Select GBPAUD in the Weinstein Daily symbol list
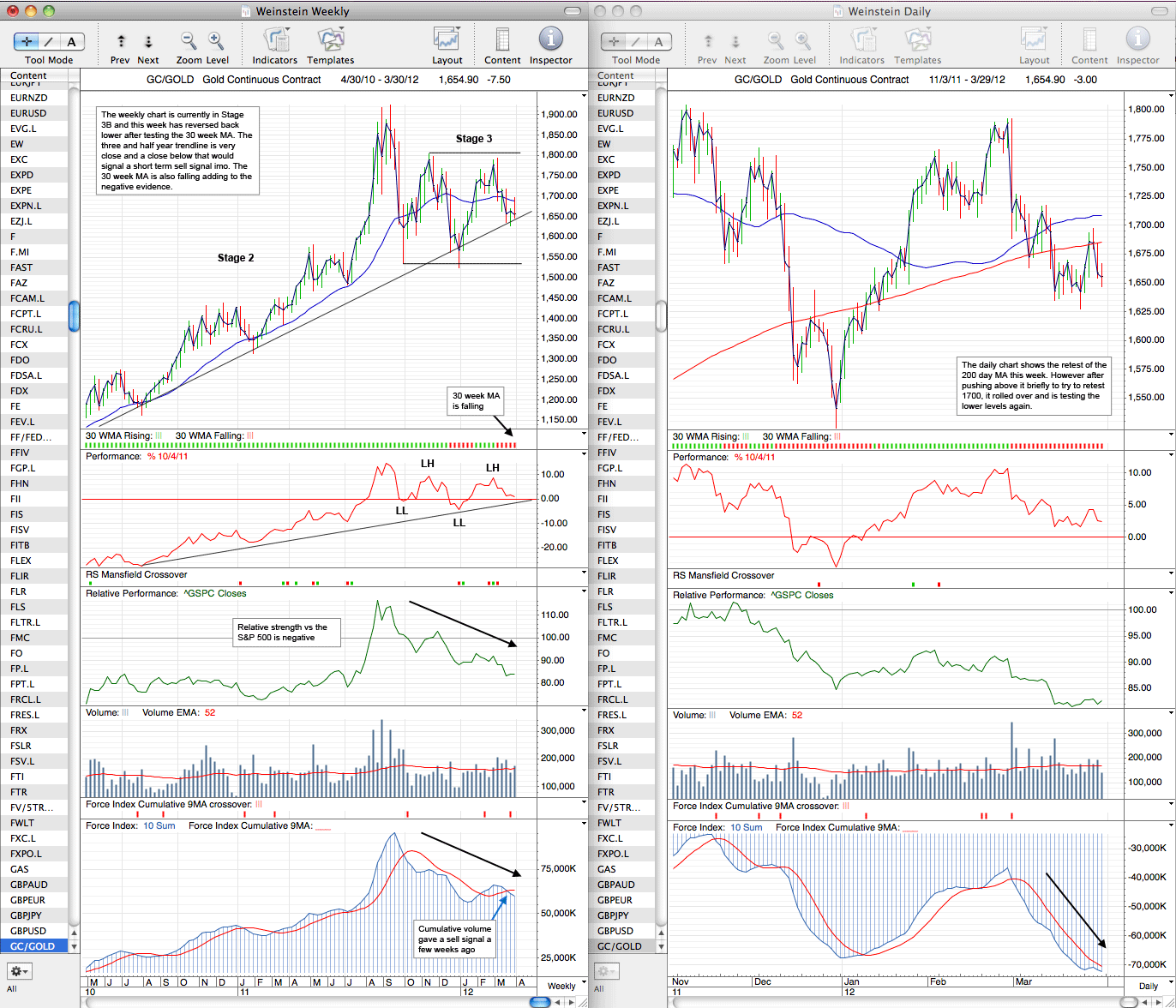This screenshot has height=1008, width=1176. [x=621, y=885]
